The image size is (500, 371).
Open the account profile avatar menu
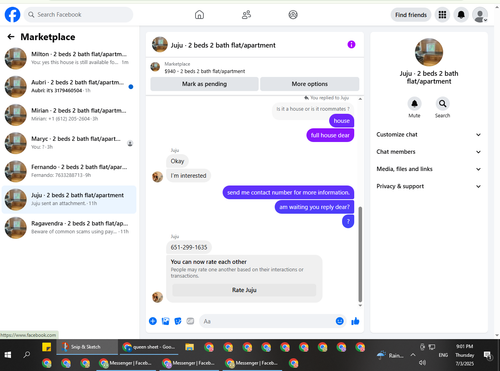click(480, 15)
